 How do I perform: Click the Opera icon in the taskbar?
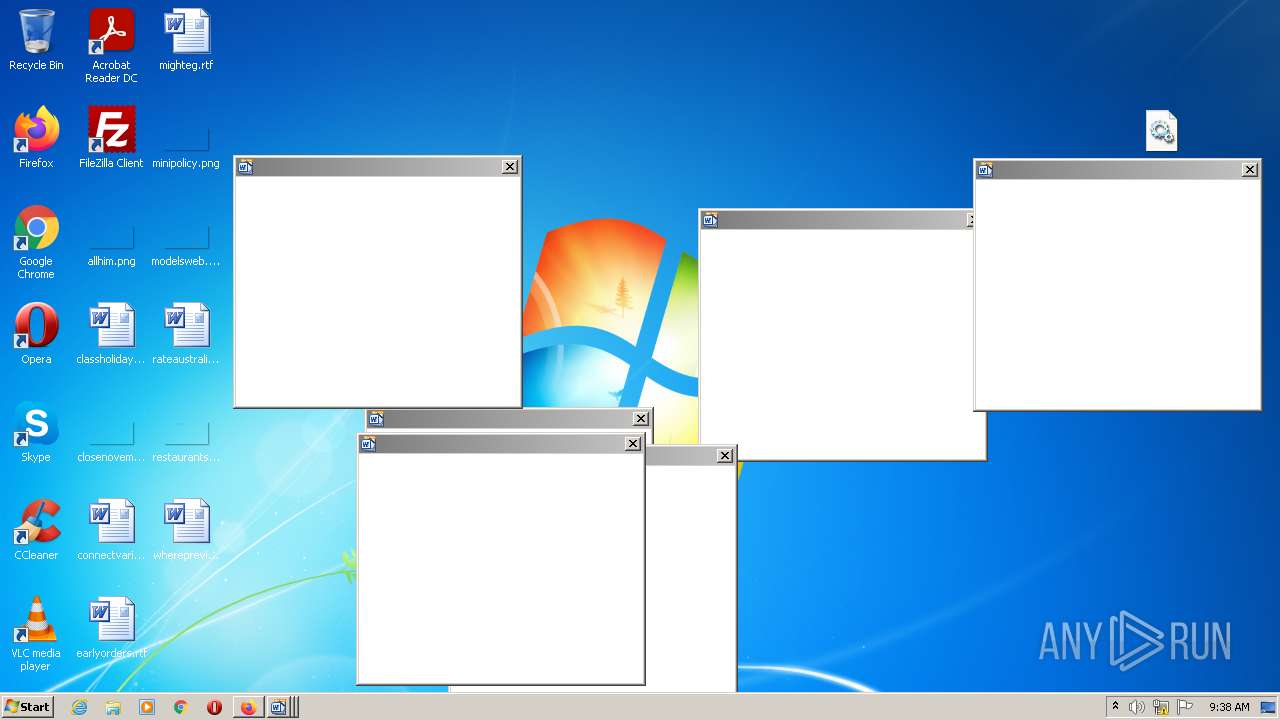pos(214,707)
